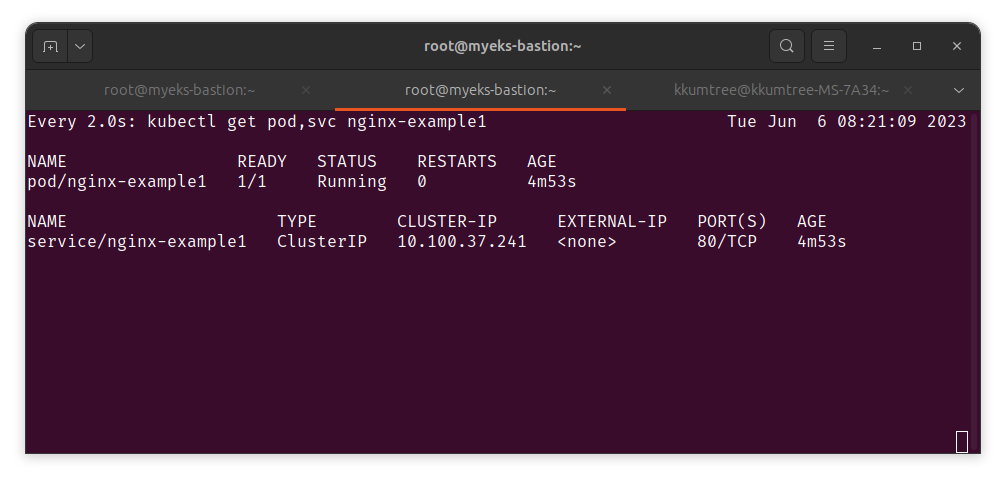Click the terminal cursor block
Viewport: 1006px width, 482px height.
[x=962, y=442]
